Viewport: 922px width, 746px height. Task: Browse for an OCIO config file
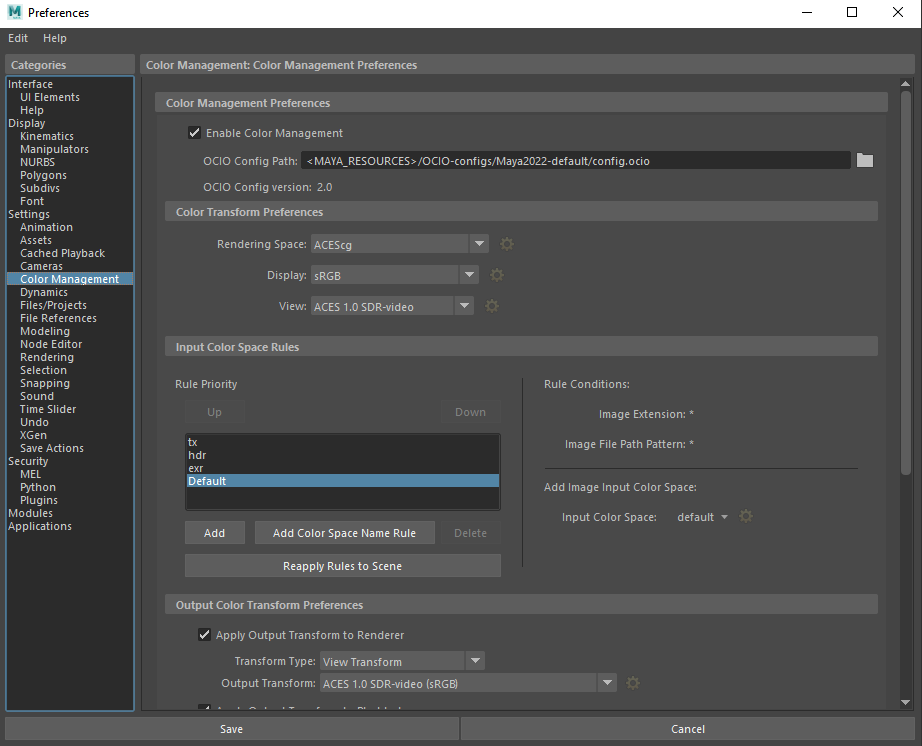coord(864,159)
